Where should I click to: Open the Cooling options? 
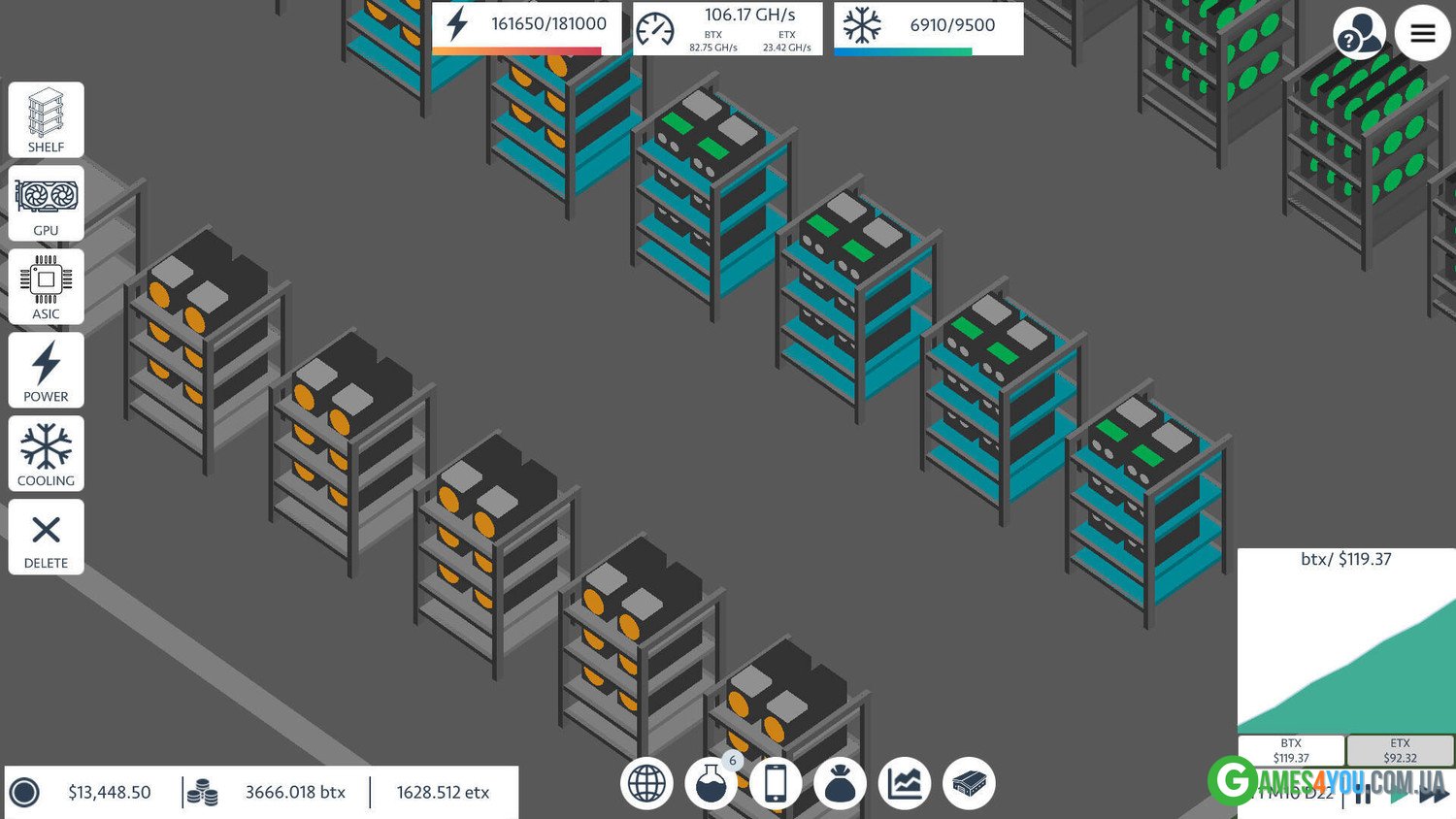[46, 453]
